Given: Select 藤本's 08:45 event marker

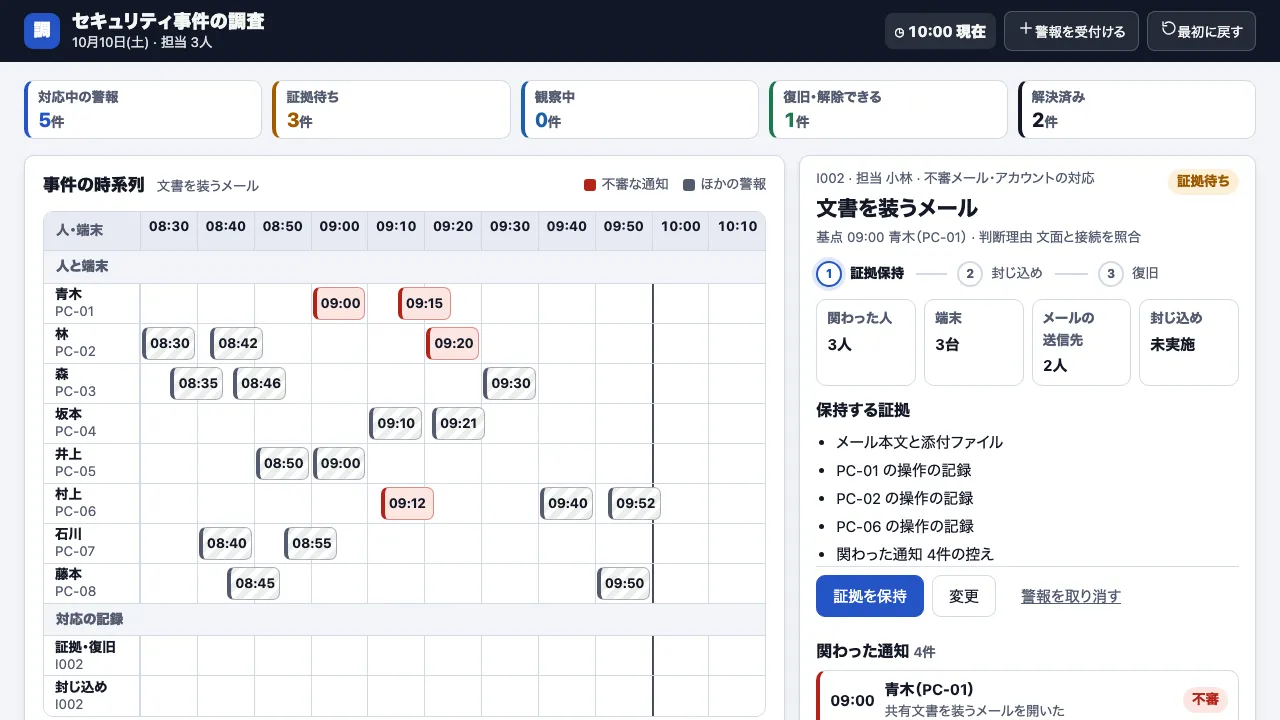Looking at the screenshot, I should pos(254,583).
